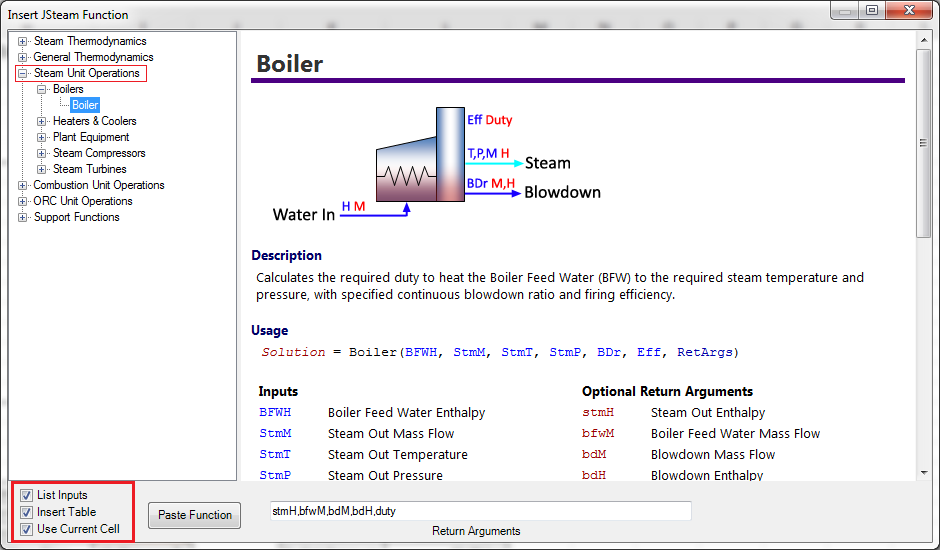
Task: Expand Combustion Unit Operations plus icon
Action: point(22,185)
